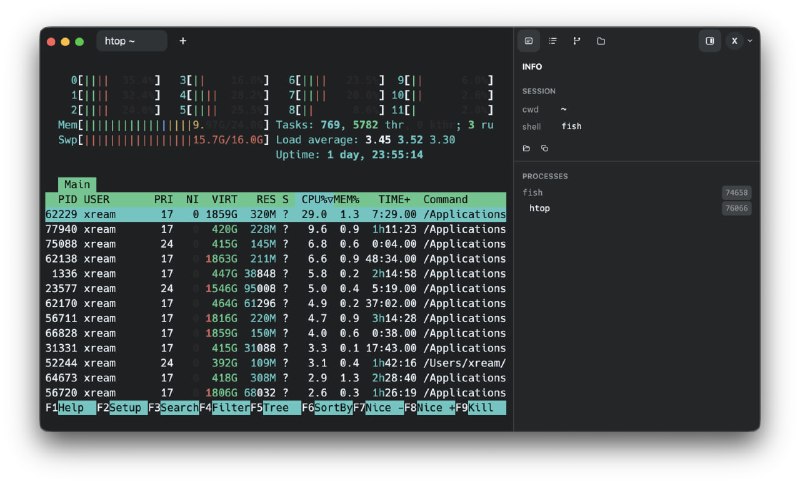Click F1 Help in htop footer
The height and width of the screenshot is (484, 800).
pyautogui.click(x=71, y=407)
